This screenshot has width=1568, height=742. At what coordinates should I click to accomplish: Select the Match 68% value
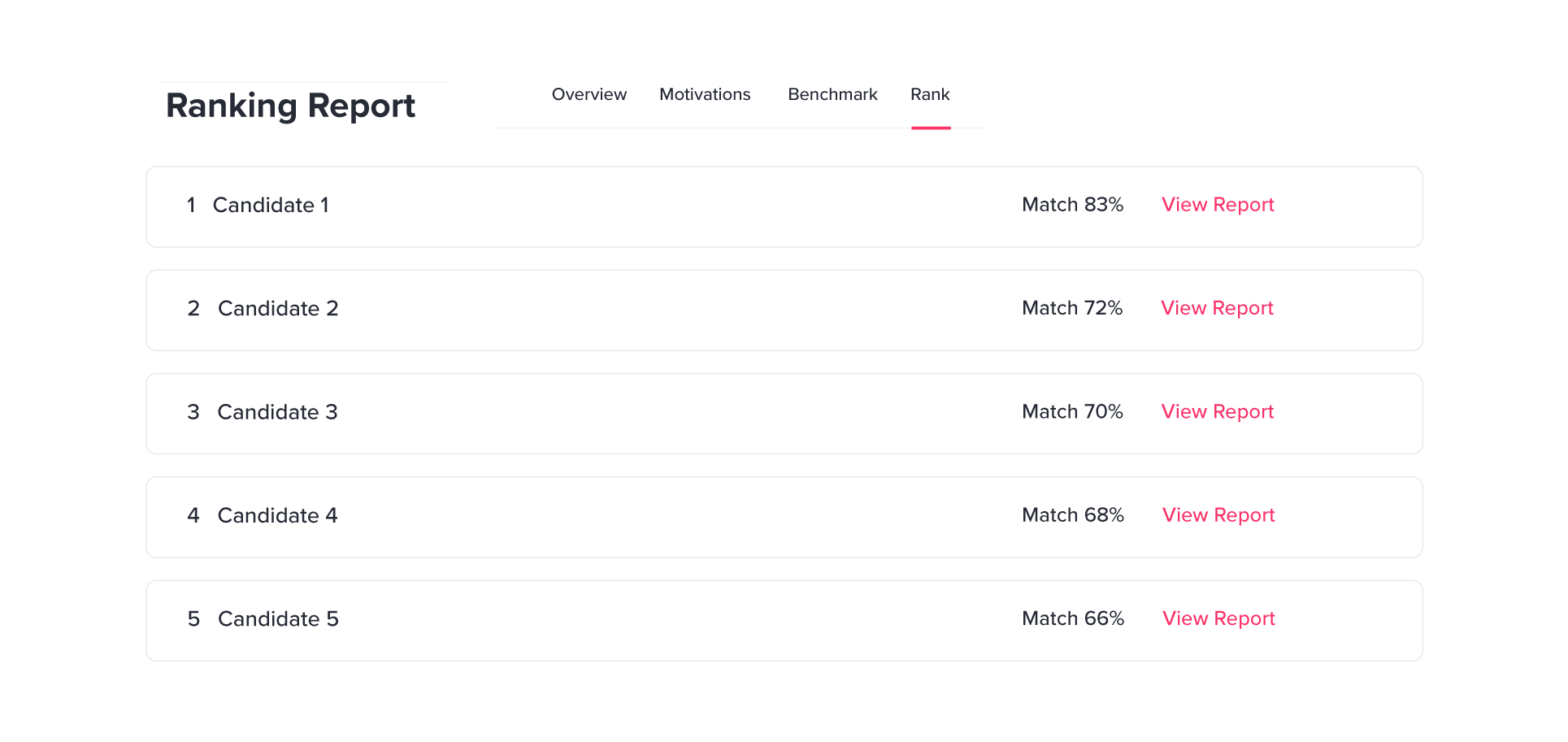tap(1072, 515)
